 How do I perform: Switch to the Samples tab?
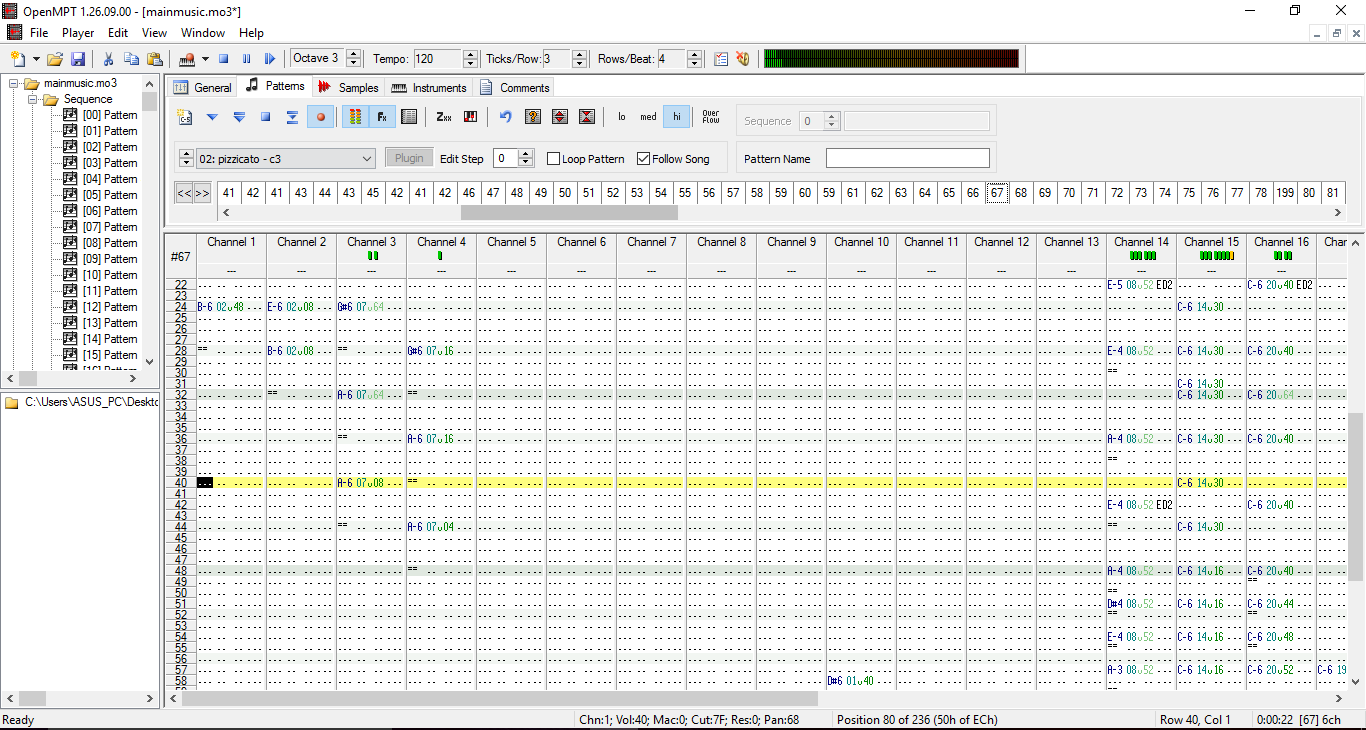coord(348,87)
